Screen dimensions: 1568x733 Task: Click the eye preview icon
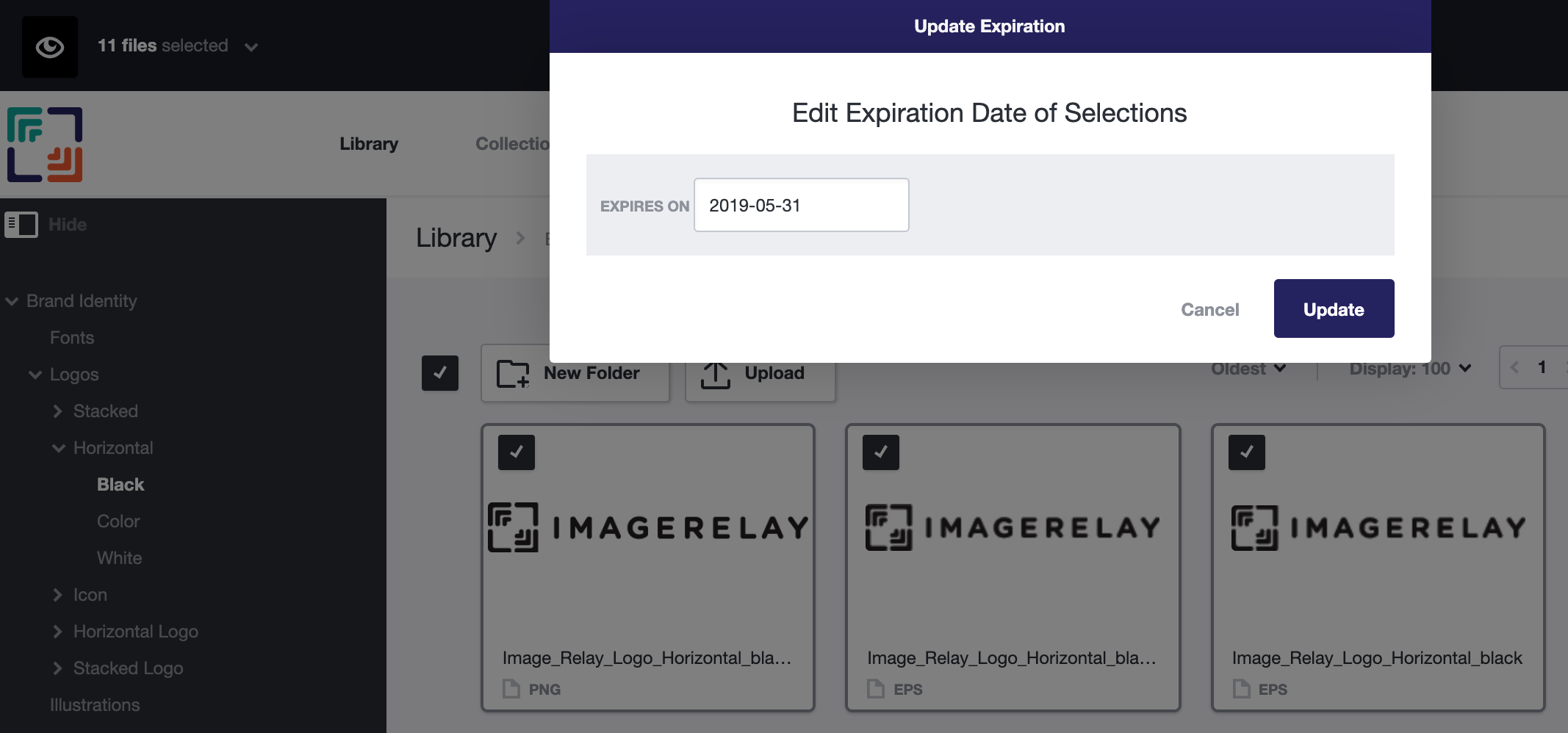50,47
